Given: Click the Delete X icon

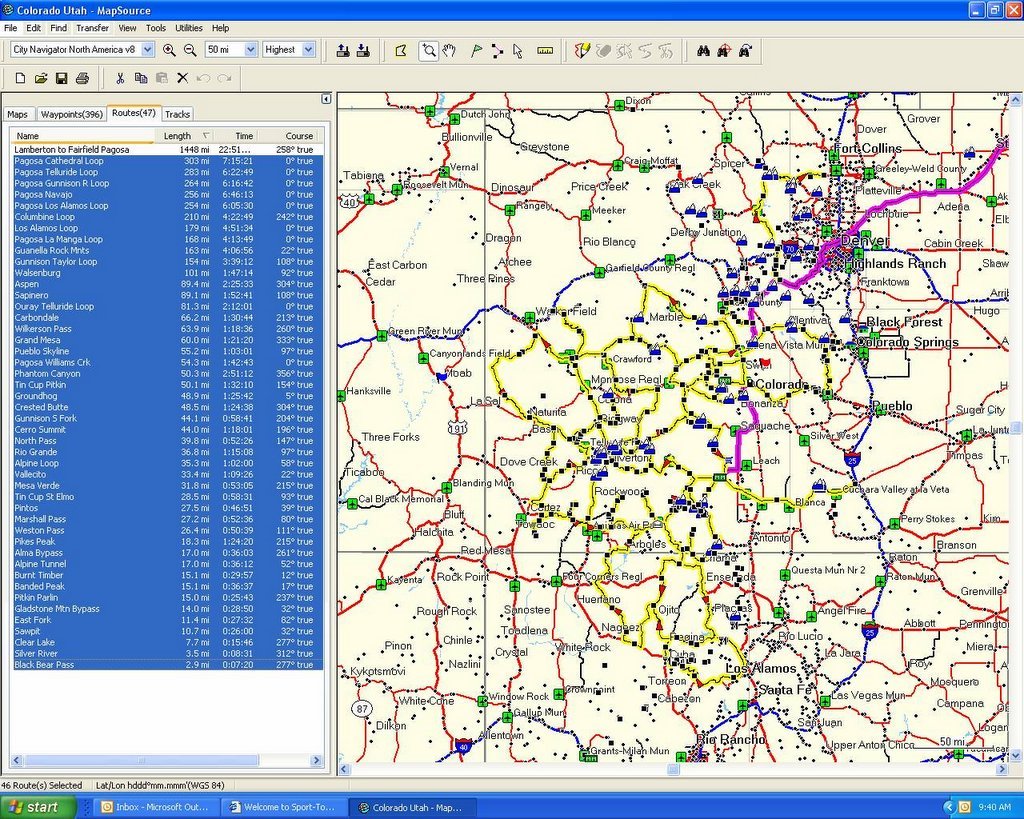Looking at the screenshot, I should (x=182, y=78).
